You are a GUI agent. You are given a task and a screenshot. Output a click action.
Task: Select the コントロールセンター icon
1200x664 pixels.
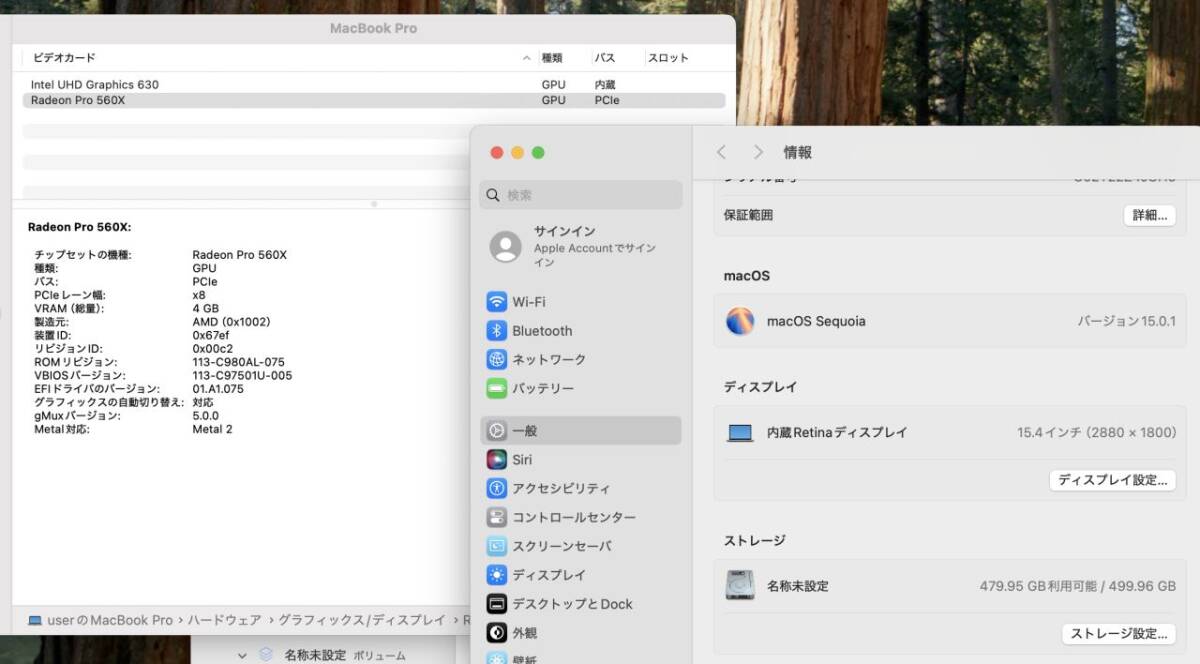[x=497, y=518]
